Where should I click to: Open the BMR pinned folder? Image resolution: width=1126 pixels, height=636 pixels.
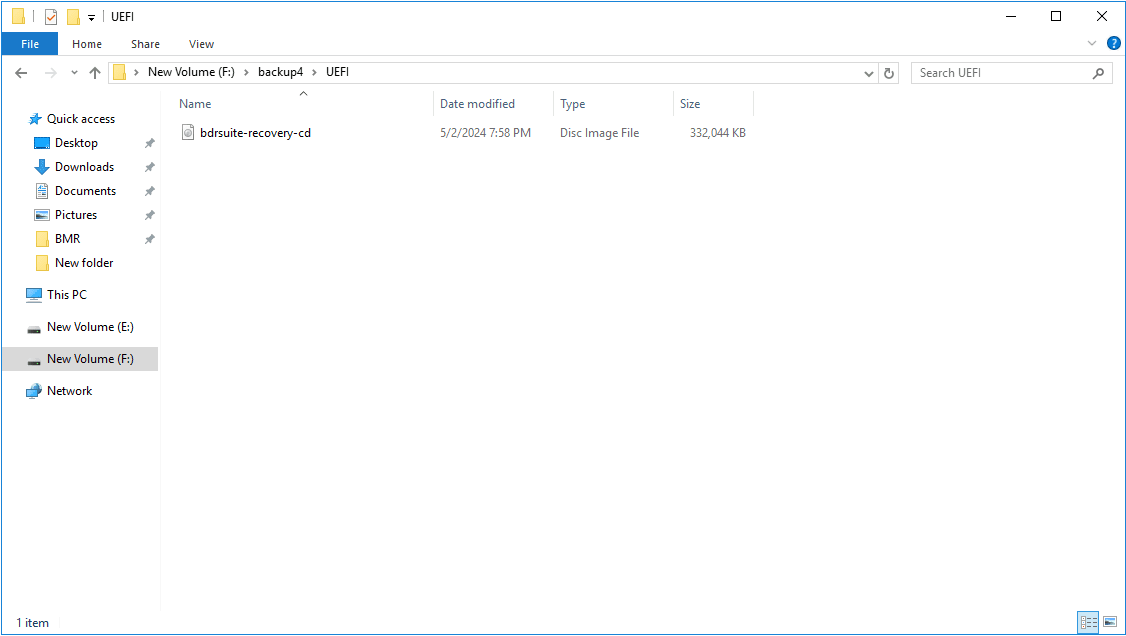click(x=68, y=239)
